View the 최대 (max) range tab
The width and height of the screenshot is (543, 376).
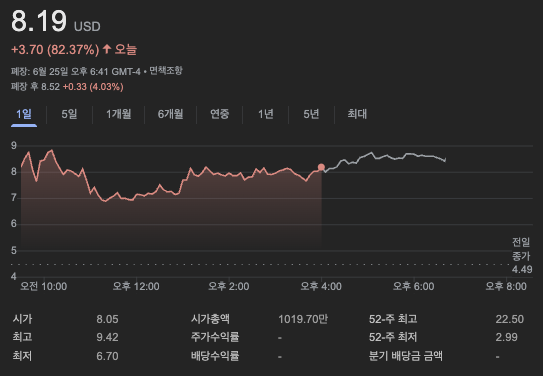point(357,114)
